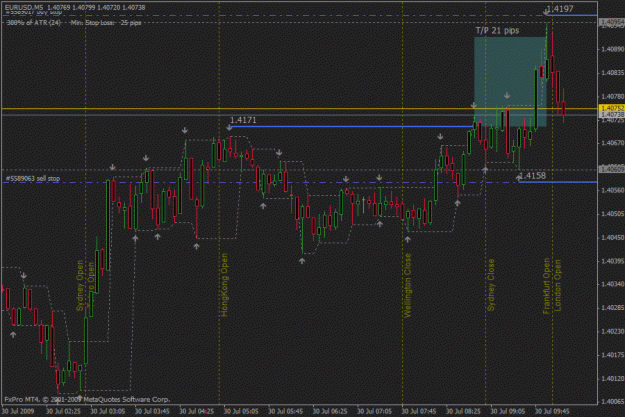Click the 1.40560 price axis value
625x417 pixels.
click(x=613, y=190)
